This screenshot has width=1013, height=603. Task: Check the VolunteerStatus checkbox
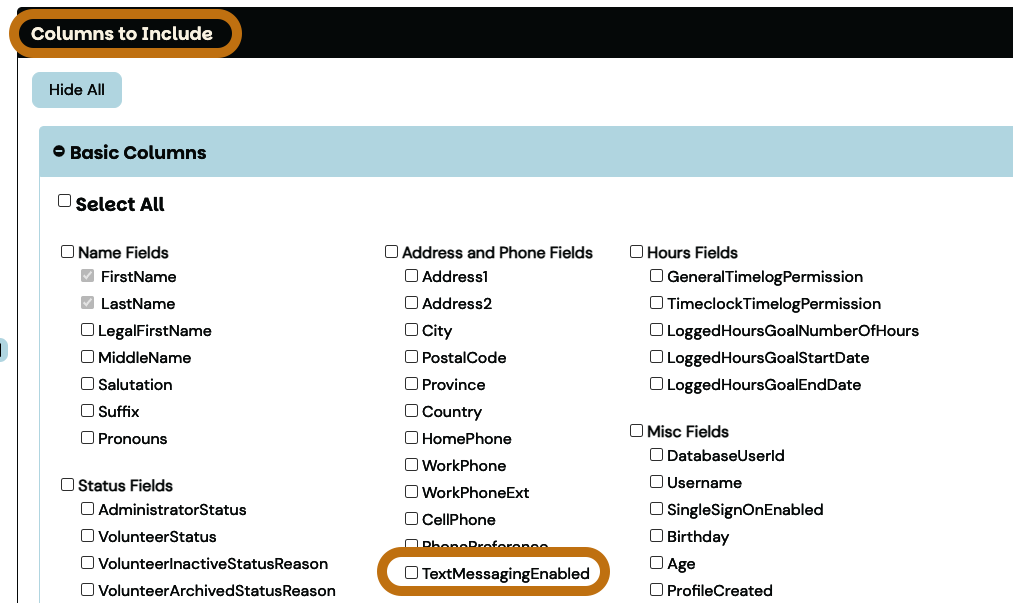[x=88, y=536]
